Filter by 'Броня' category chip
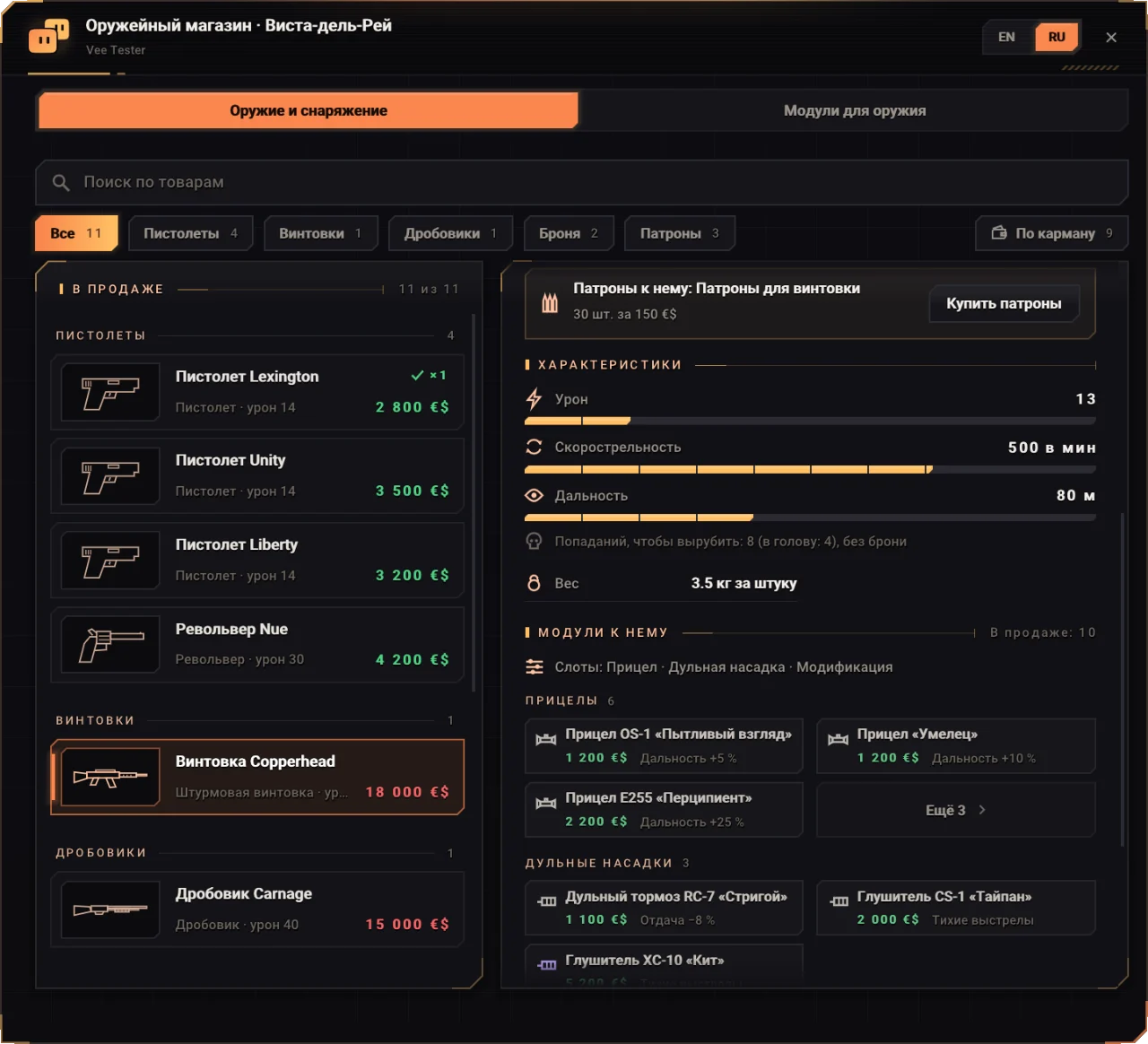This screenshot has height=1044, width=1148. click(569, 233)
